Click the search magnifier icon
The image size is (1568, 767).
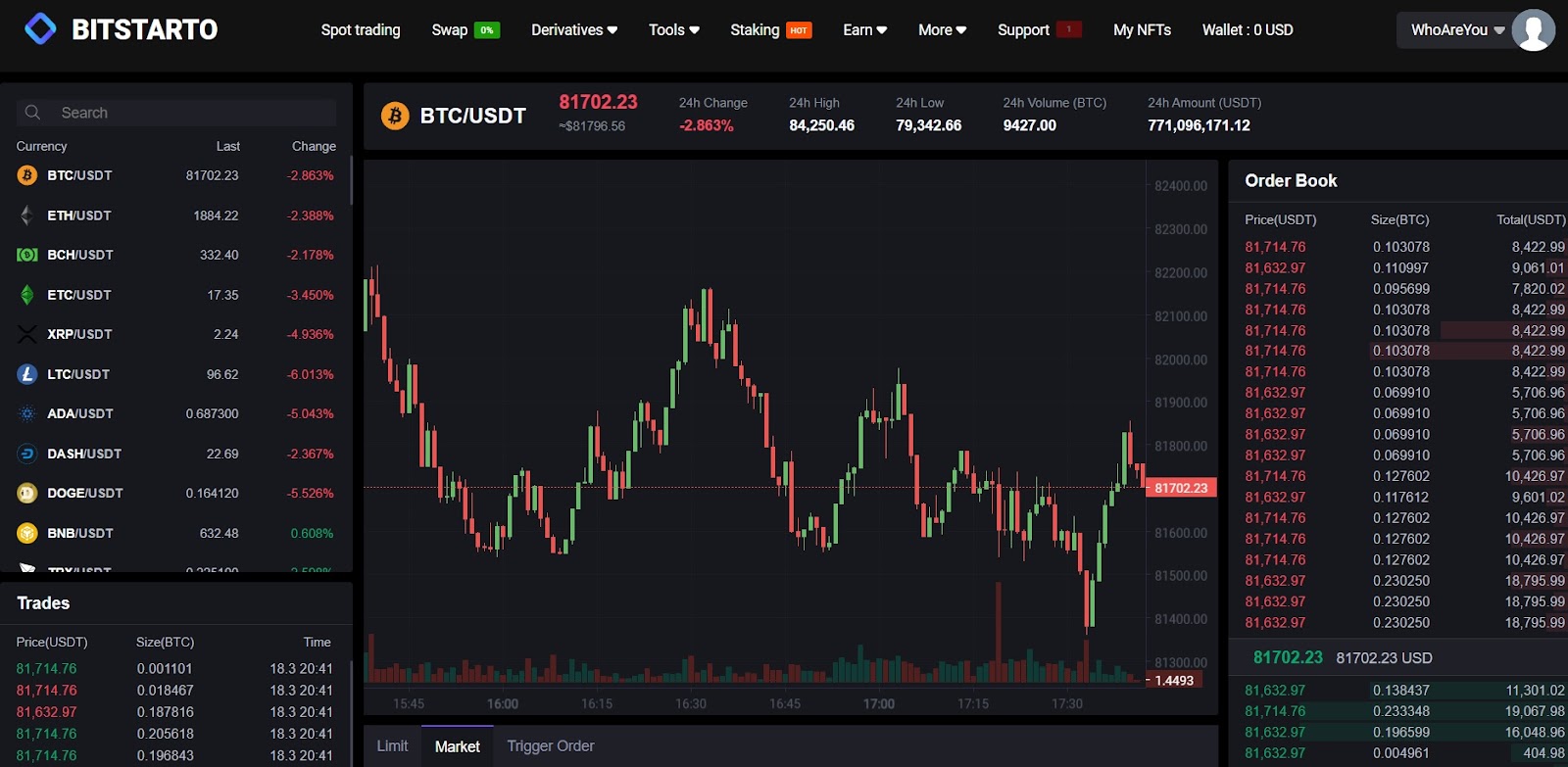click(x=32, y=113)
